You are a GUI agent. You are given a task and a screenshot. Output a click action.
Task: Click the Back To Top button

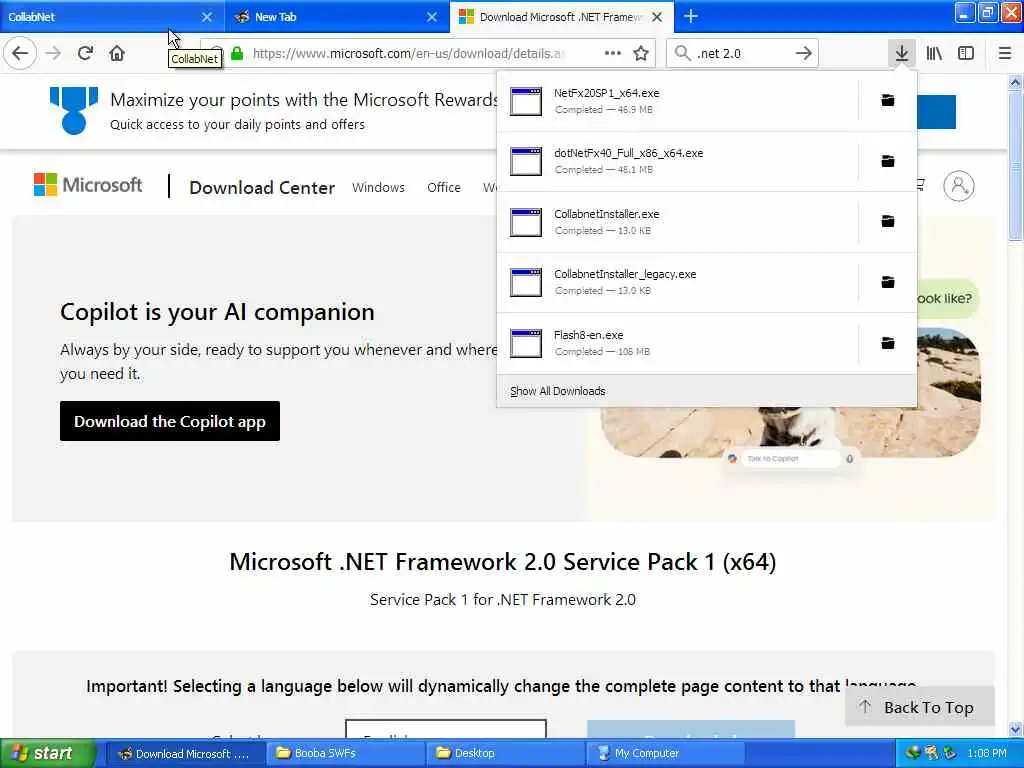pos(920,707)
